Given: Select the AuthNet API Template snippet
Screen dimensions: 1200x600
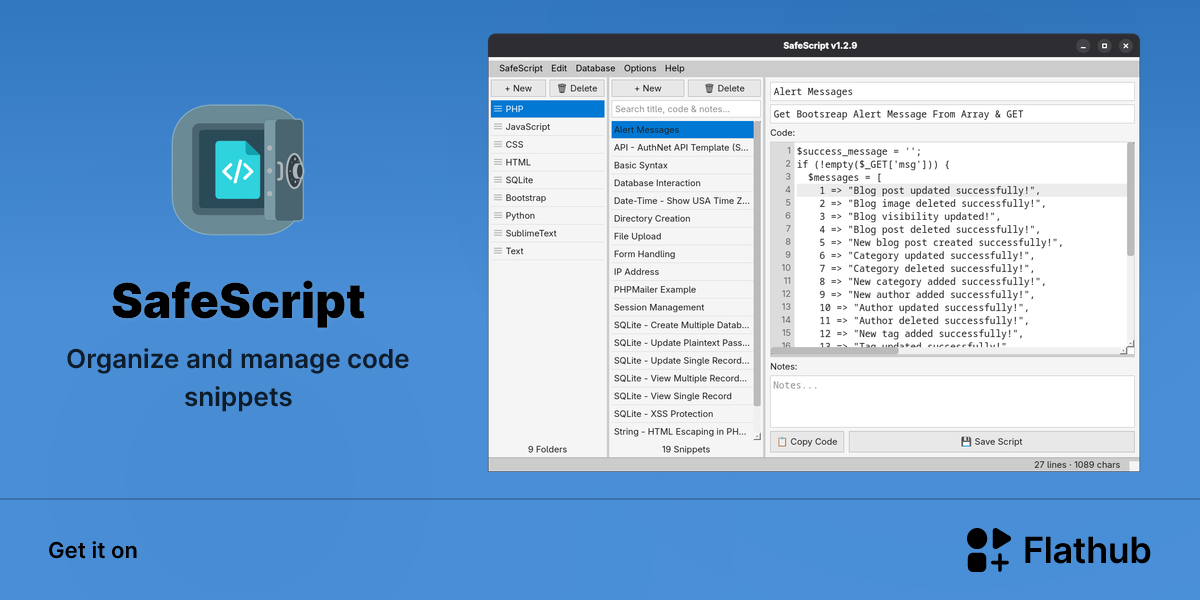Looking at the screenshot, I should (x=682, y=147).
